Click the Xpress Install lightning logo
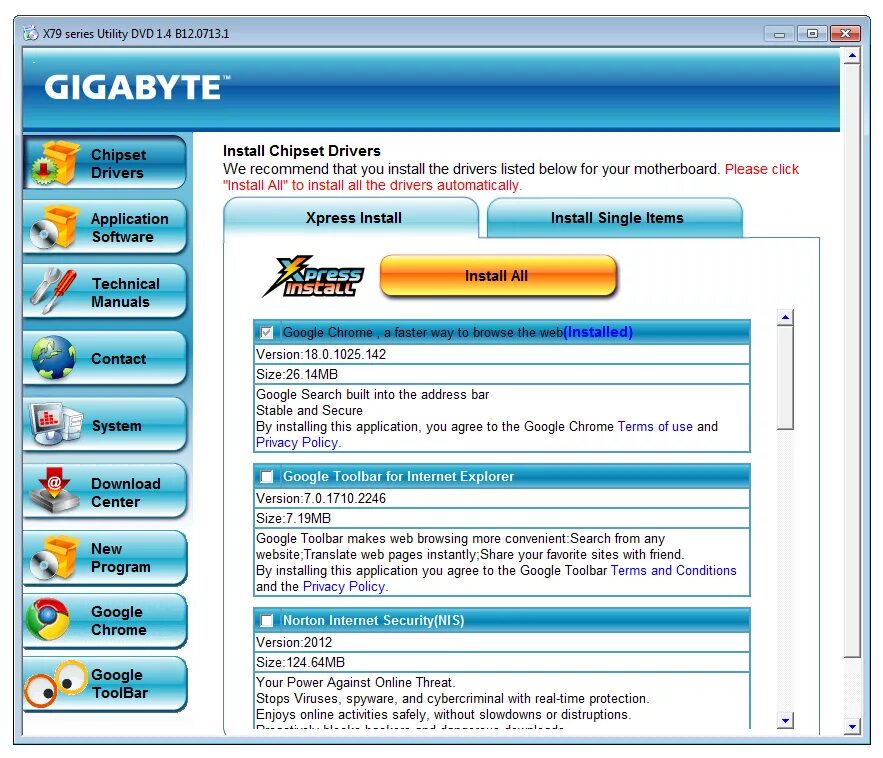Screen dimensions: 883x758 314,276
